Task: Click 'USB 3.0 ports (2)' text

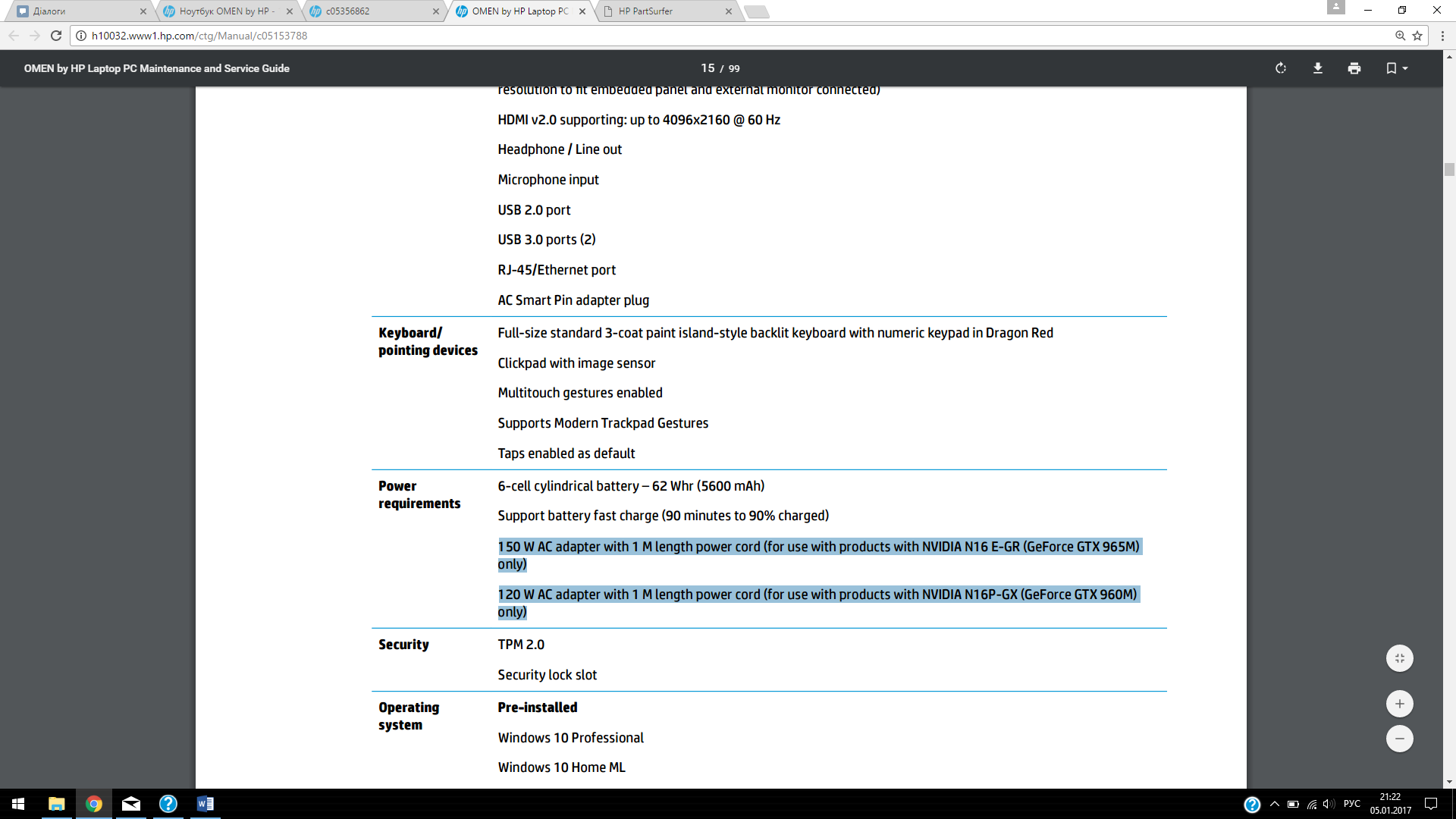Action: click(547, 240)
